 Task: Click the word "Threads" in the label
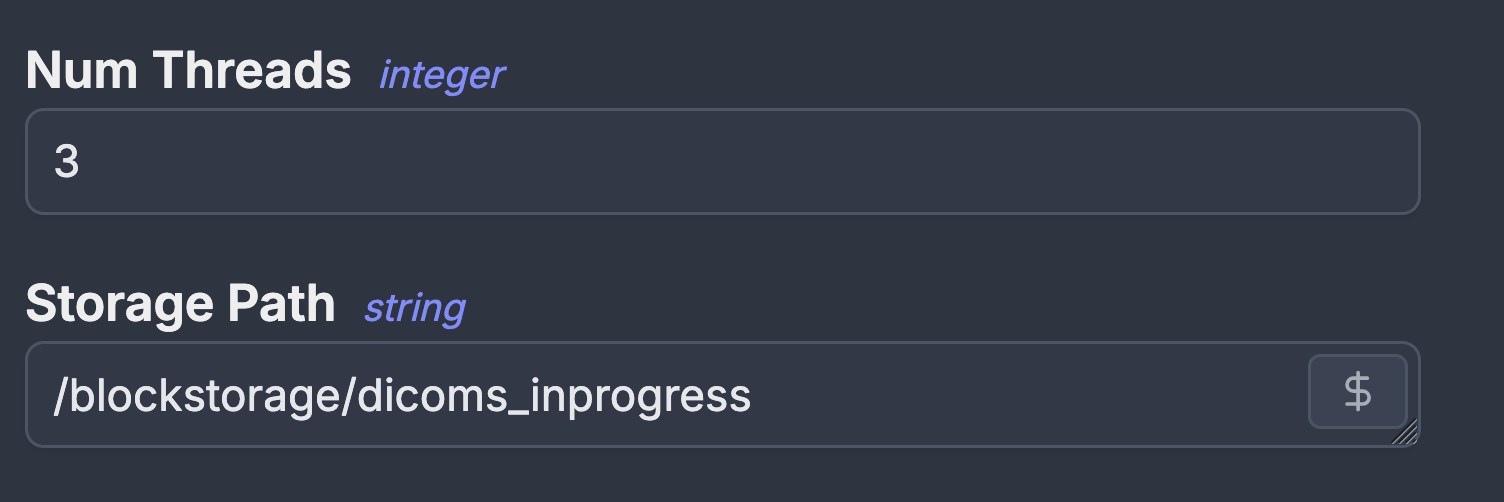tap(250, 72)
